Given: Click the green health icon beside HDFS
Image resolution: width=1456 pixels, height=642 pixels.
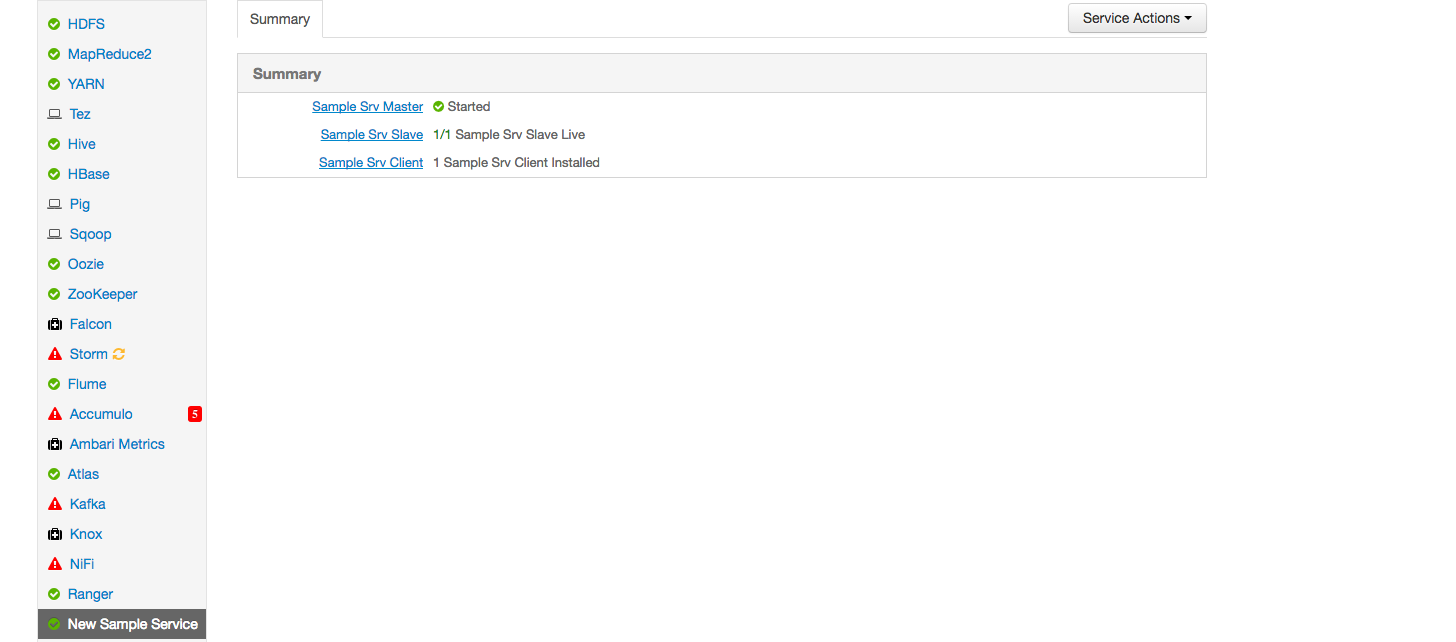Looking at the screenshot, I should pos(54,23).
